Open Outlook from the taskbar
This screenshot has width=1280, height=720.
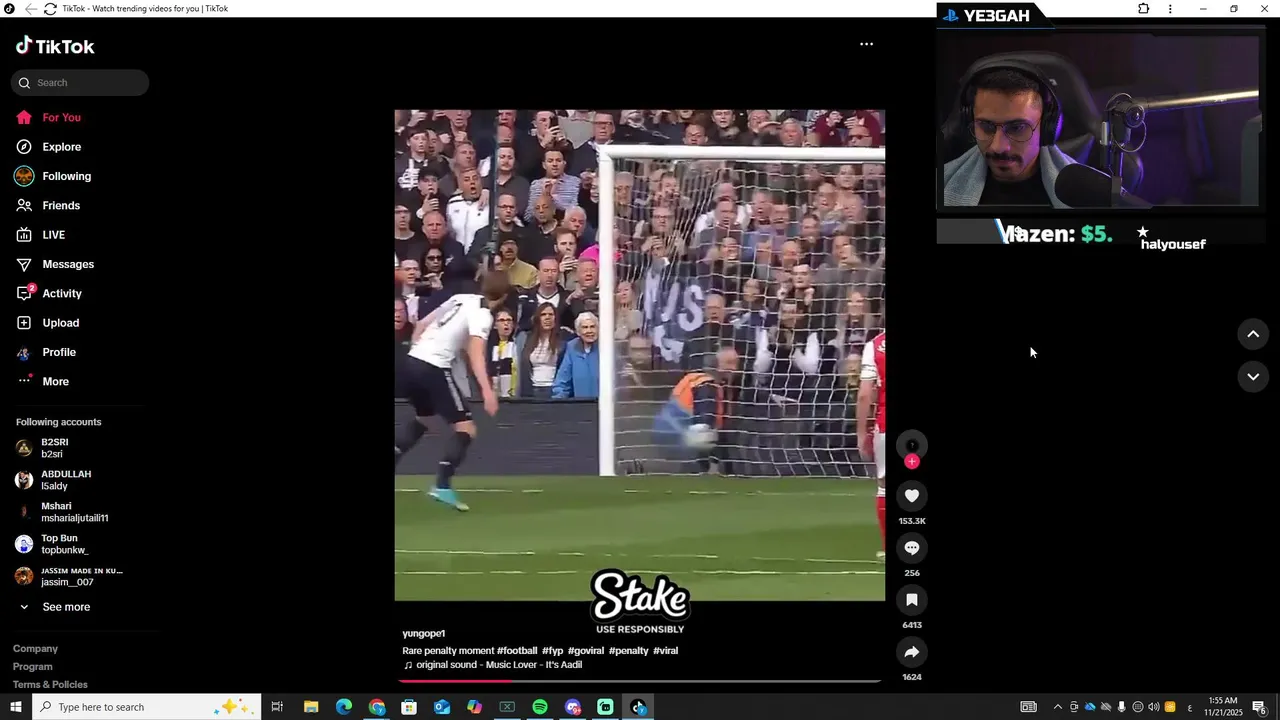click(442, 707)
